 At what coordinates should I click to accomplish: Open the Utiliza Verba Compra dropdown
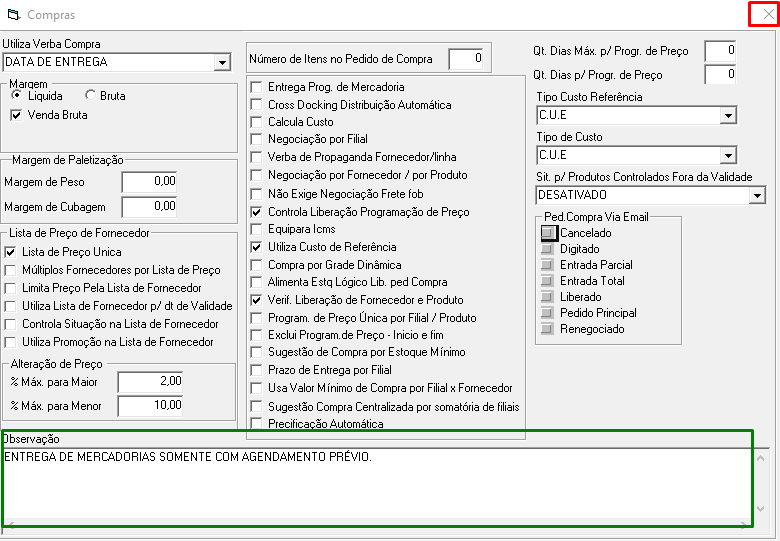tap(222, 63)
